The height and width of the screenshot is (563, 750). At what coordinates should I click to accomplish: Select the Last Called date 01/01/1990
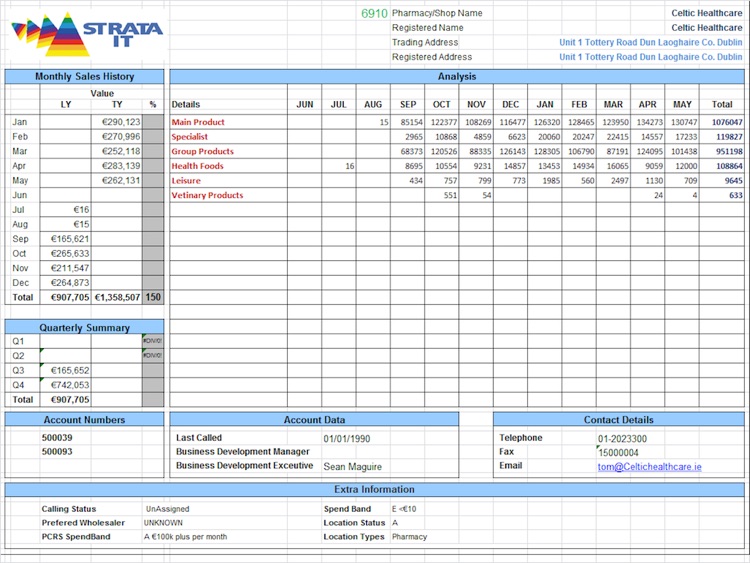(x=347, y=439)
